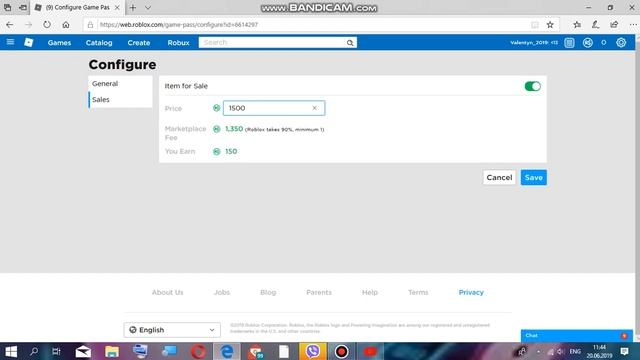The image size is (640, 360).
Task: Open the Blog footer link
Action: point(268,292)
